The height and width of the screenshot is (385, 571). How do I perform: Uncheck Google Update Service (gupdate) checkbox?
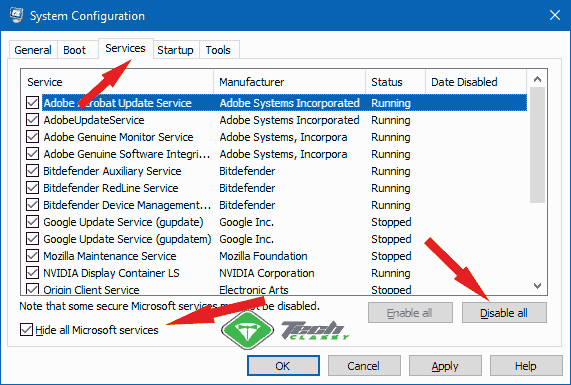(32, 222)
